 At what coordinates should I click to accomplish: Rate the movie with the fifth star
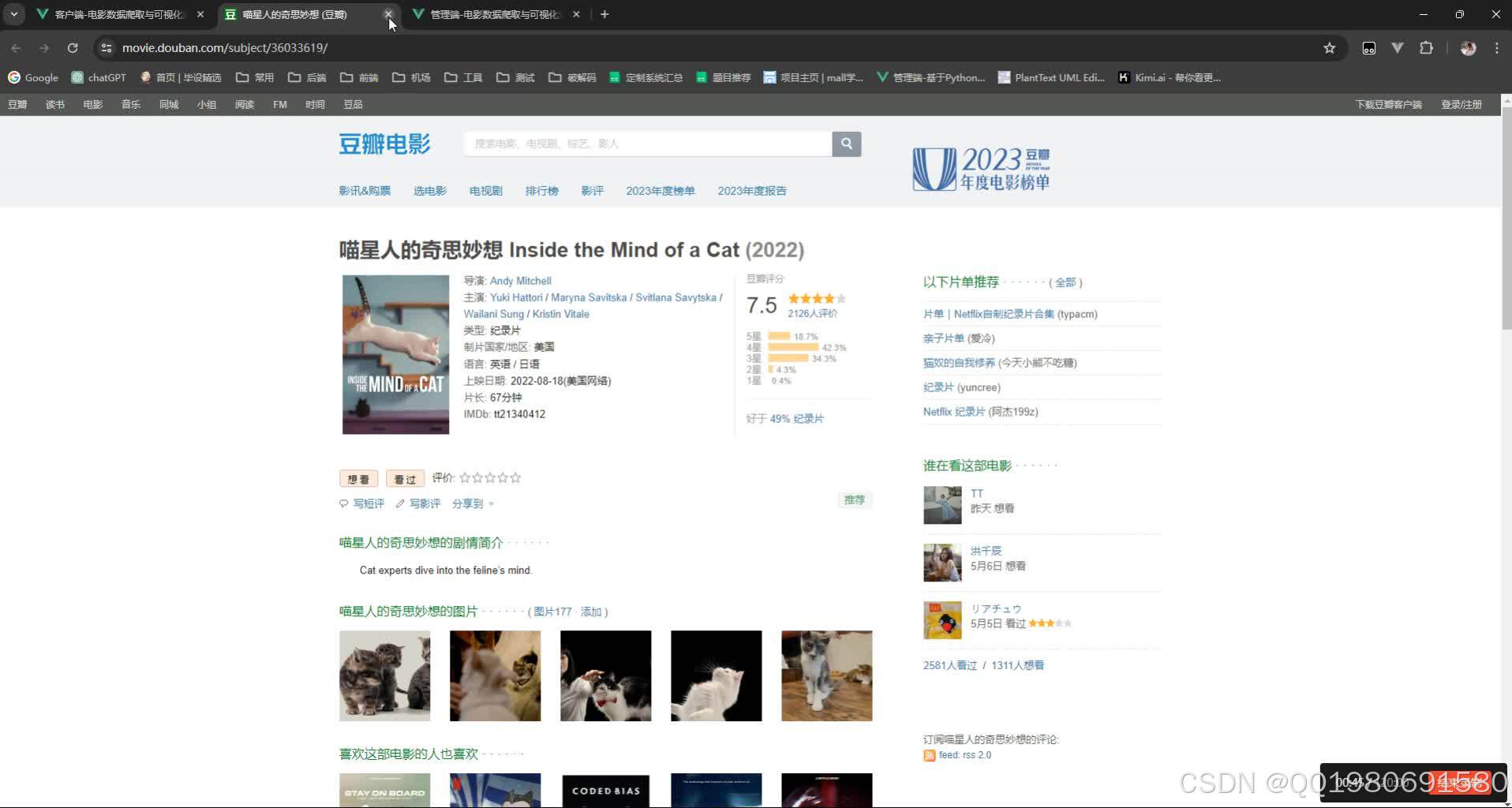(x=515, y=477)
